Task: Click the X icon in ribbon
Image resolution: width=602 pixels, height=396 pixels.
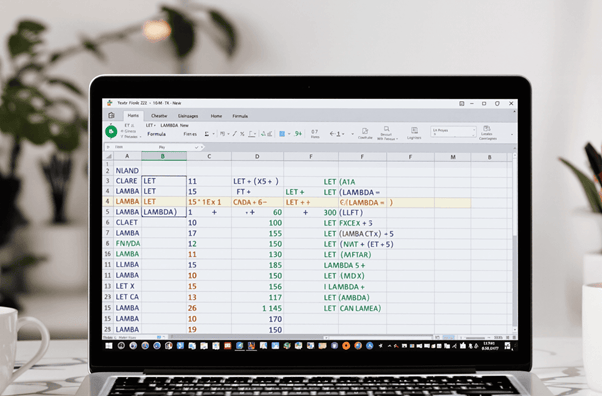Action: pyautogui.click(x=242, y=134)
